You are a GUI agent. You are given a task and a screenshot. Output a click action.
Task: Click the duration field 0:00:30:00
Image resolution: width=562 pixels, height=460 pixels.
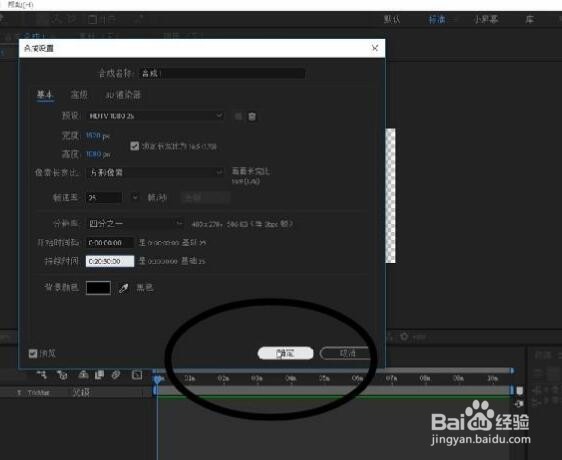tap(110, 261)
